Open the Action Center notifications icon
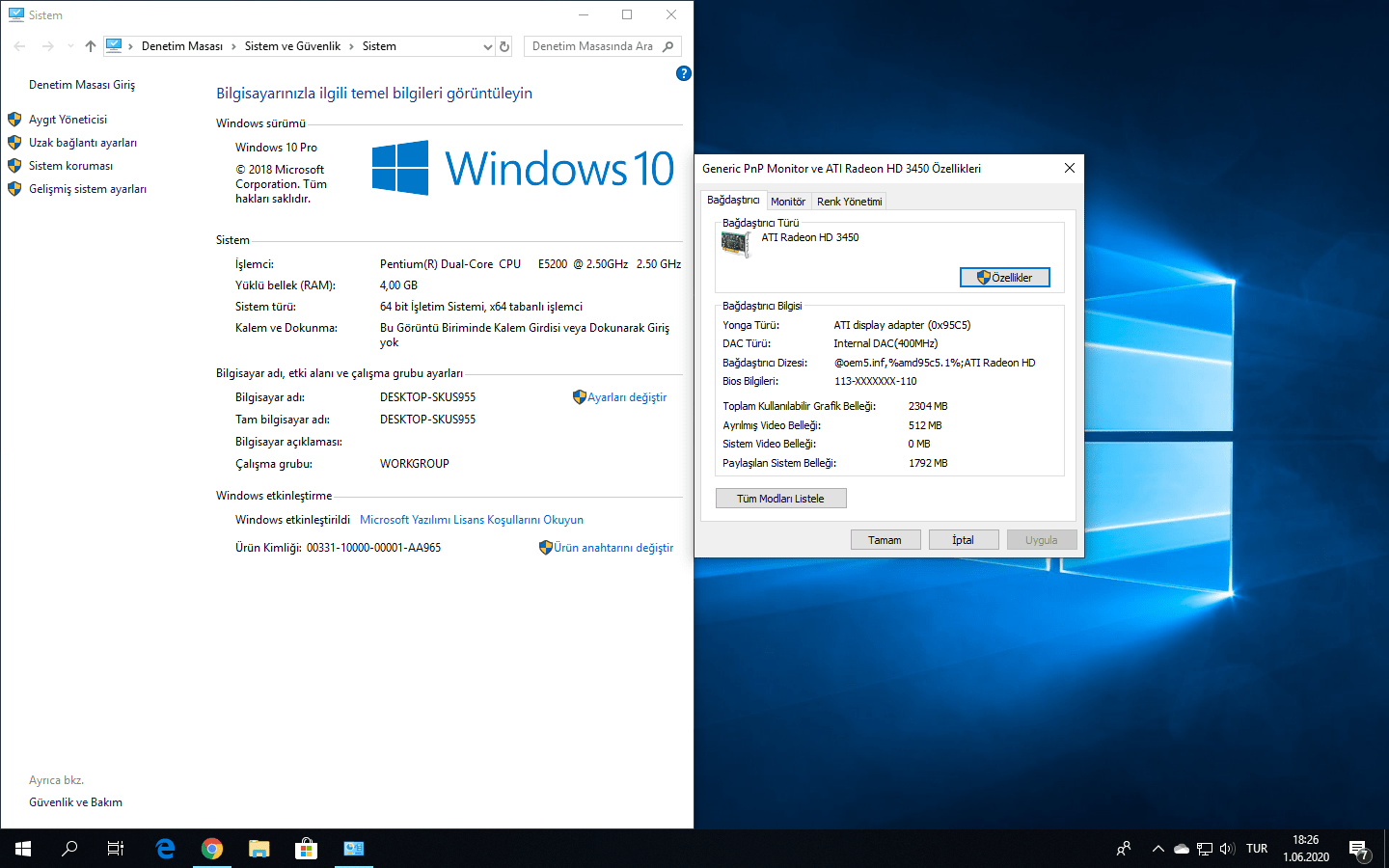The height and width of the screenshot is (868, 1389). (x=1359, y=849)
